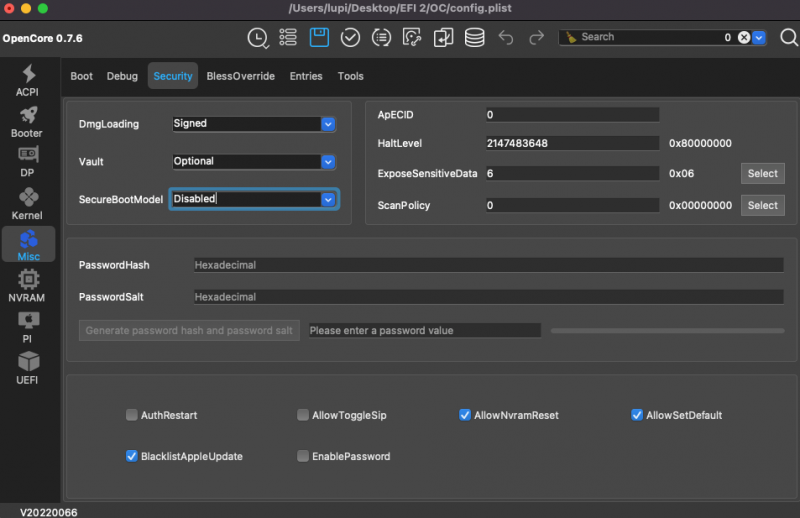Click the Save floppy disk icon
Image resolution: width=800 pixels, height=518 pixels.
(319, 37)
